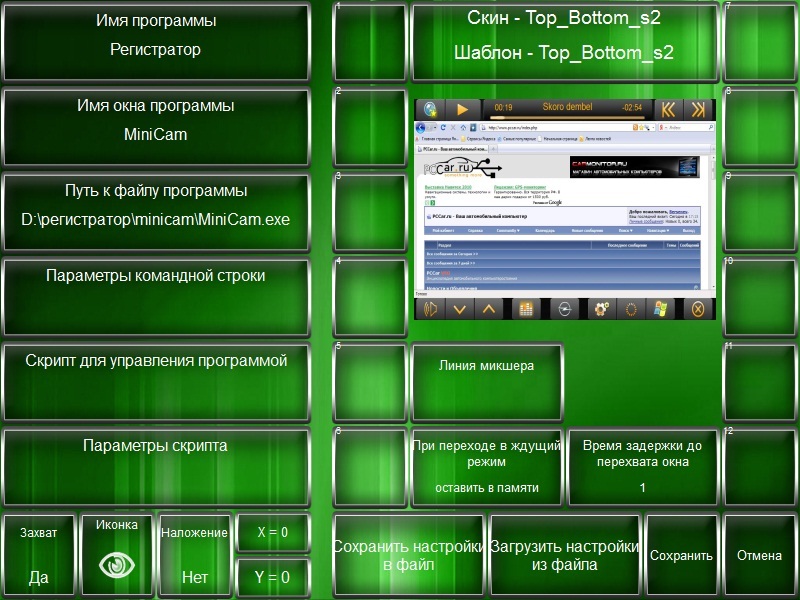Click the next track double-arrow icon
The image size is (800, 600).
(700, 109)
